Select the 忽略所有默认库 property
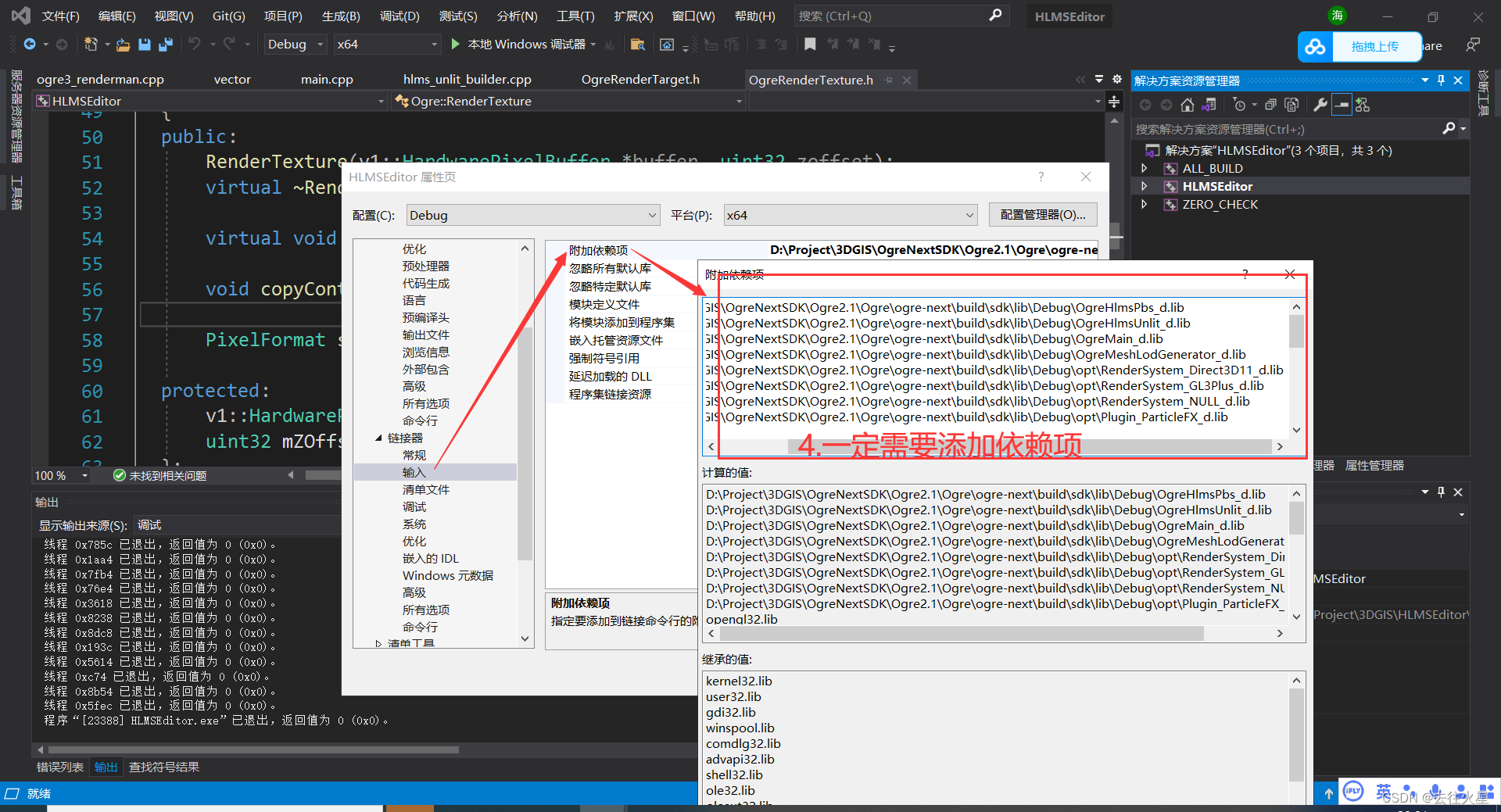The height and width of the screenshot is (812, 1501). point(610,268)
